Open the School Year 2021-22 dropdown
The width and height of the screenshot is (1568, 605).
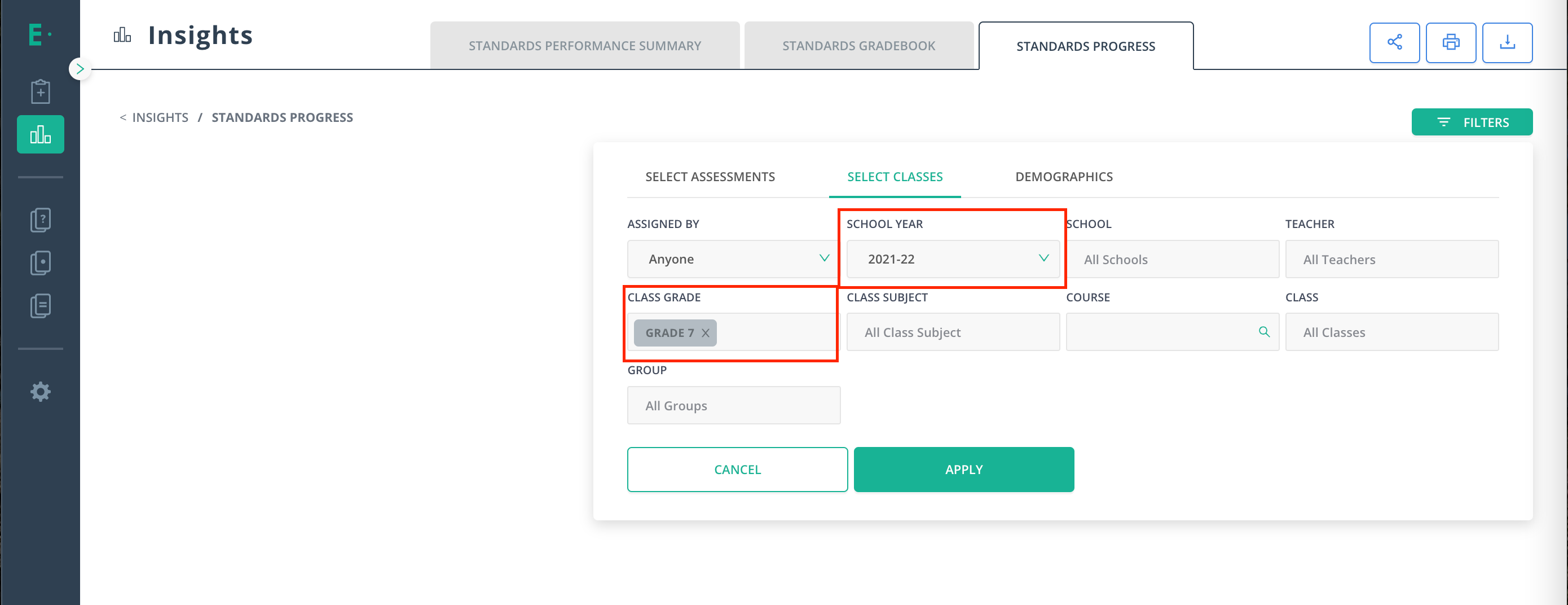coord(953,259)
